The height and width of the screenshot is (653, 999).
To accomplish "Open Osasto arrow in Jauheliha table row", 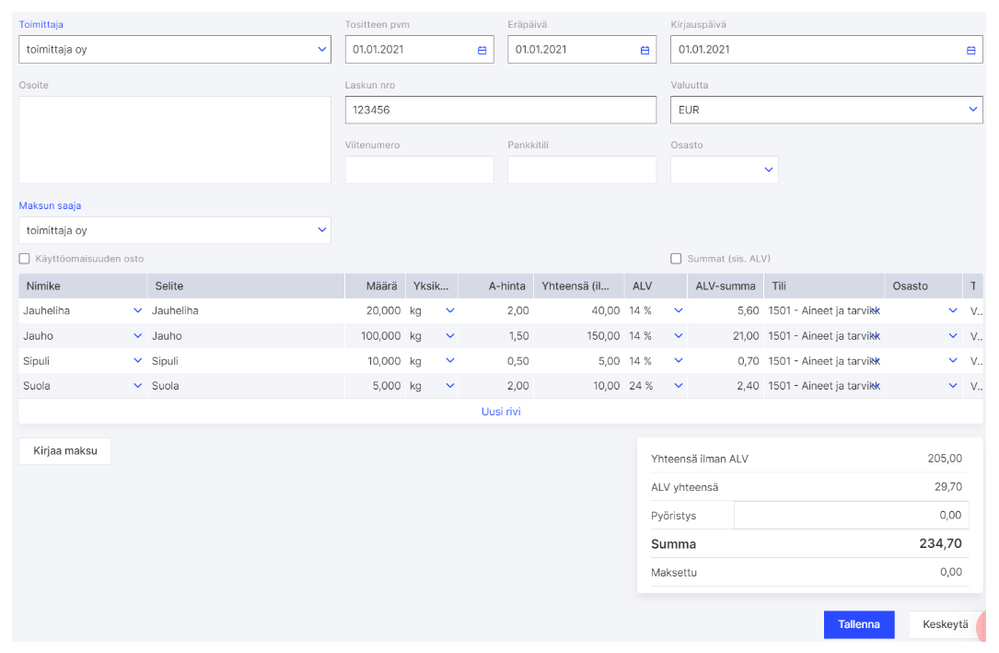I will (953, 311).
